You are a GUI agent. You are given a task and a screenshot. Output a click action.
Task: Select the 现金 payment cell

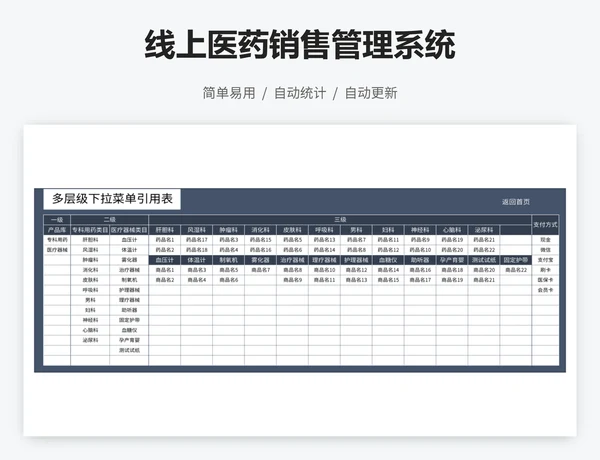click(545, 240)
